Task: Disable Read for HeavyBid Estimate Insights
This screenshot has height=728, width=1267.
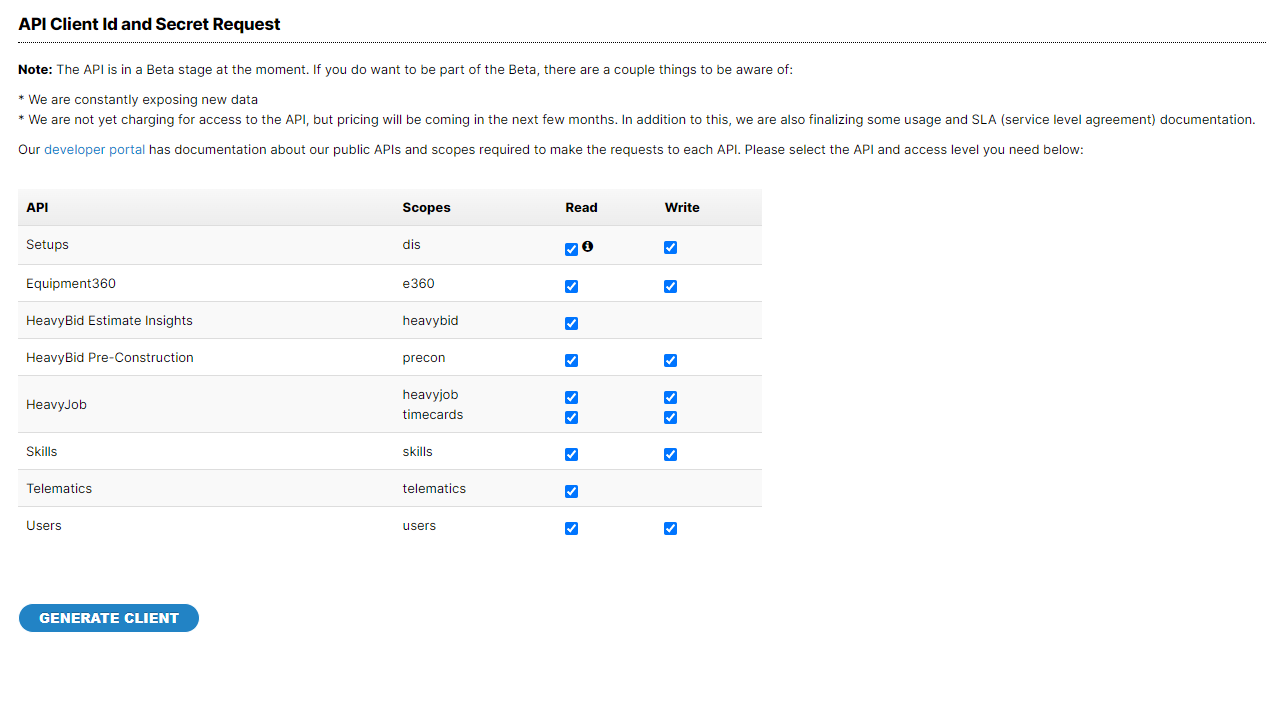Action: coord(571,323)
